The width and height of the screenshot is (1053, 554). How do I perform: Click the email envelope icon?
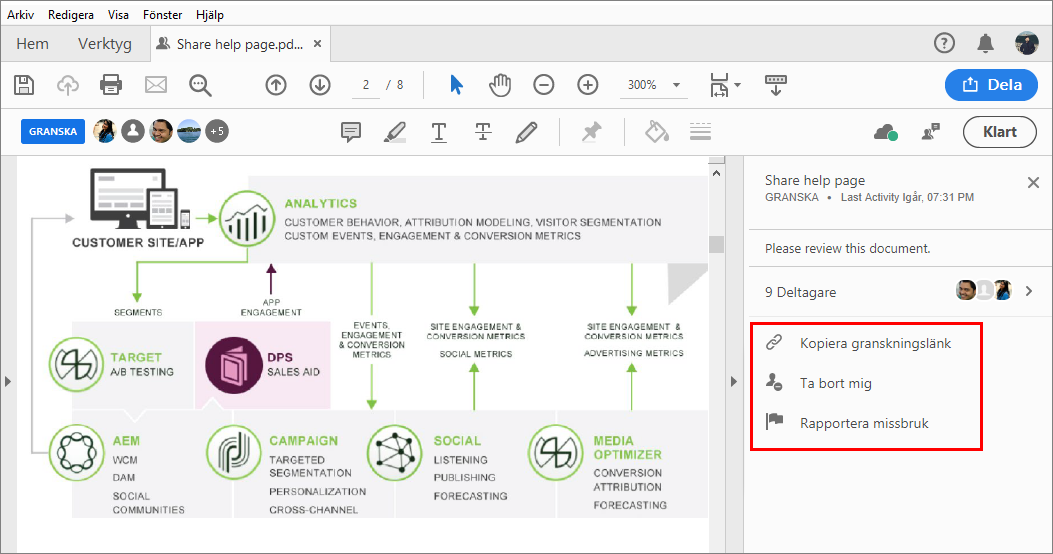(x=156, y=85)
